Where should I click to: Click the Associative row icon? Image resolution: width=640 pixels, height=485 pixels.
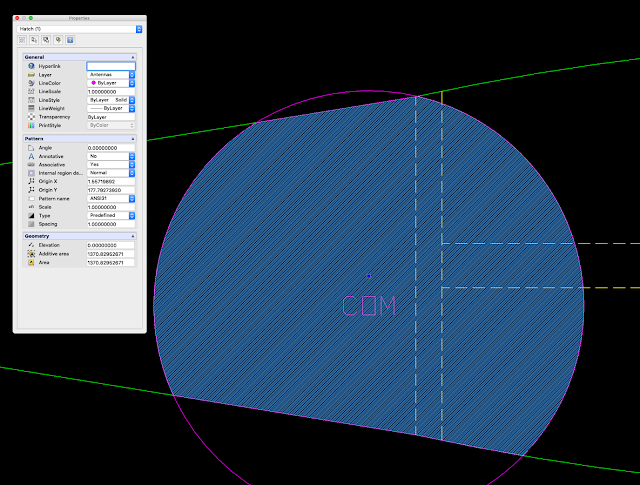tap(31, 165)
